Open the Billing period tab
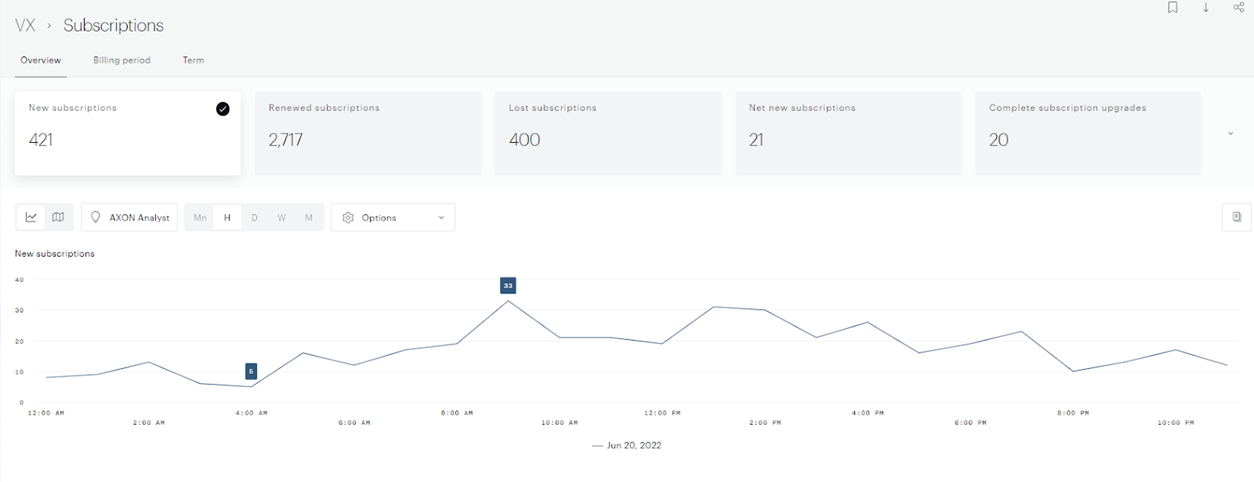This screenshot has height=482, width=1254. 121,60
